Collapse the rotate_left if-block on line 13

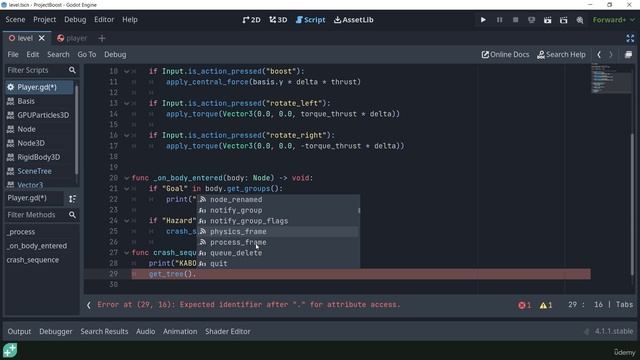[x=127, y=103]
